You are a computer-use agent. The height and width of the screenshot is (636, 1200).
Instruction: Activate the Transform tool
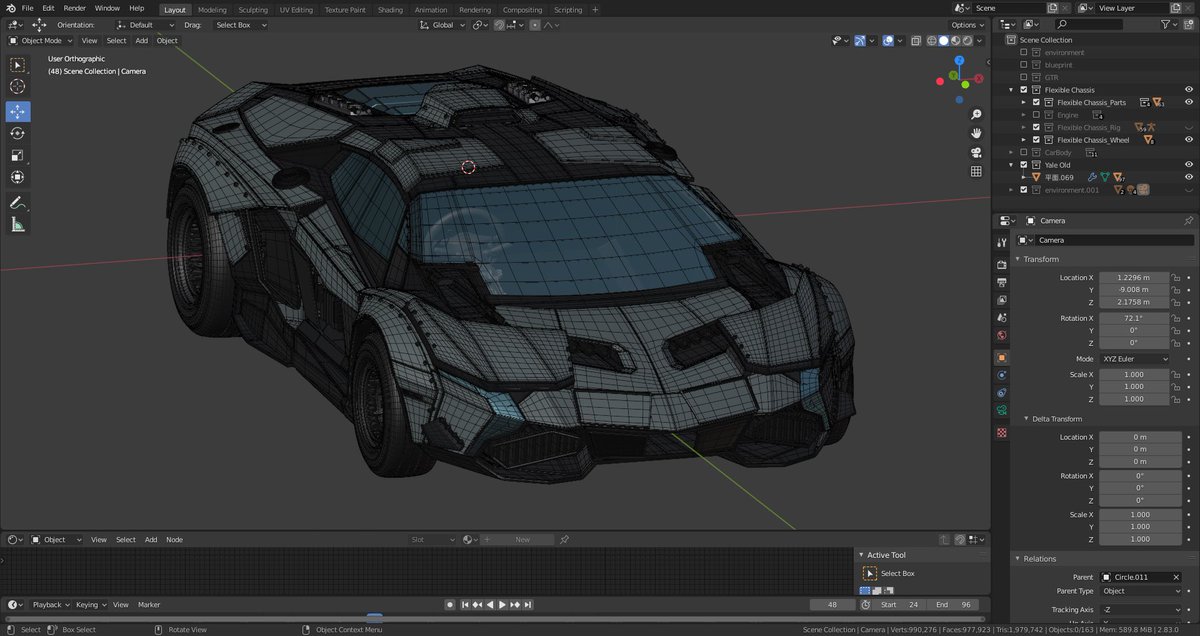[x=18, y=177]
